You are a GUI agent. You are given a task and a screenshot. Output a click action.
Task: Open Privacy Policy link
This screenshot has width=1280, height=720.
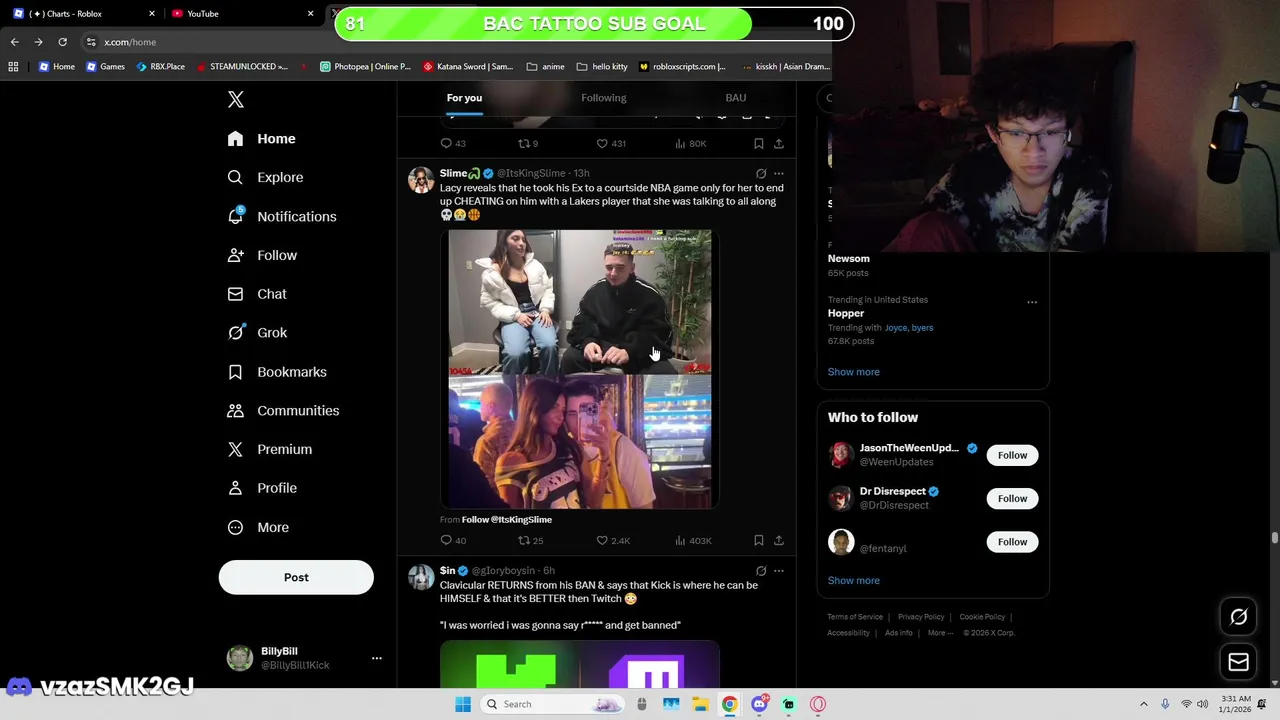tap(921, 617)
